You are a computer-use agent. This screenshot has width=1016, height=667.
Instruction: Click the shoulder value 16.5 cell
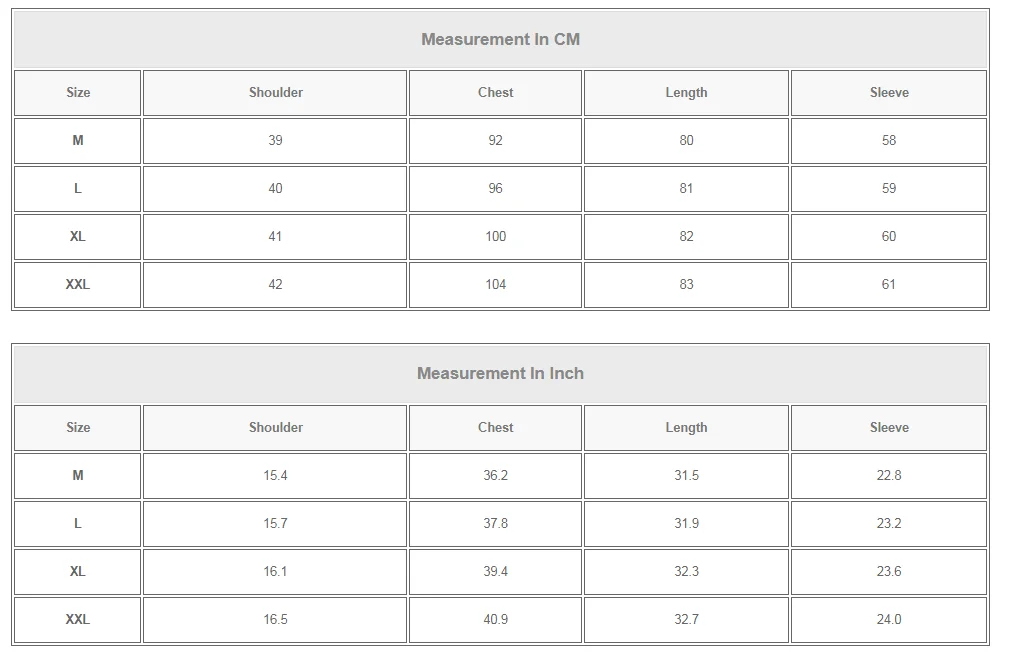pyautogui.click(x=275, y=620)
